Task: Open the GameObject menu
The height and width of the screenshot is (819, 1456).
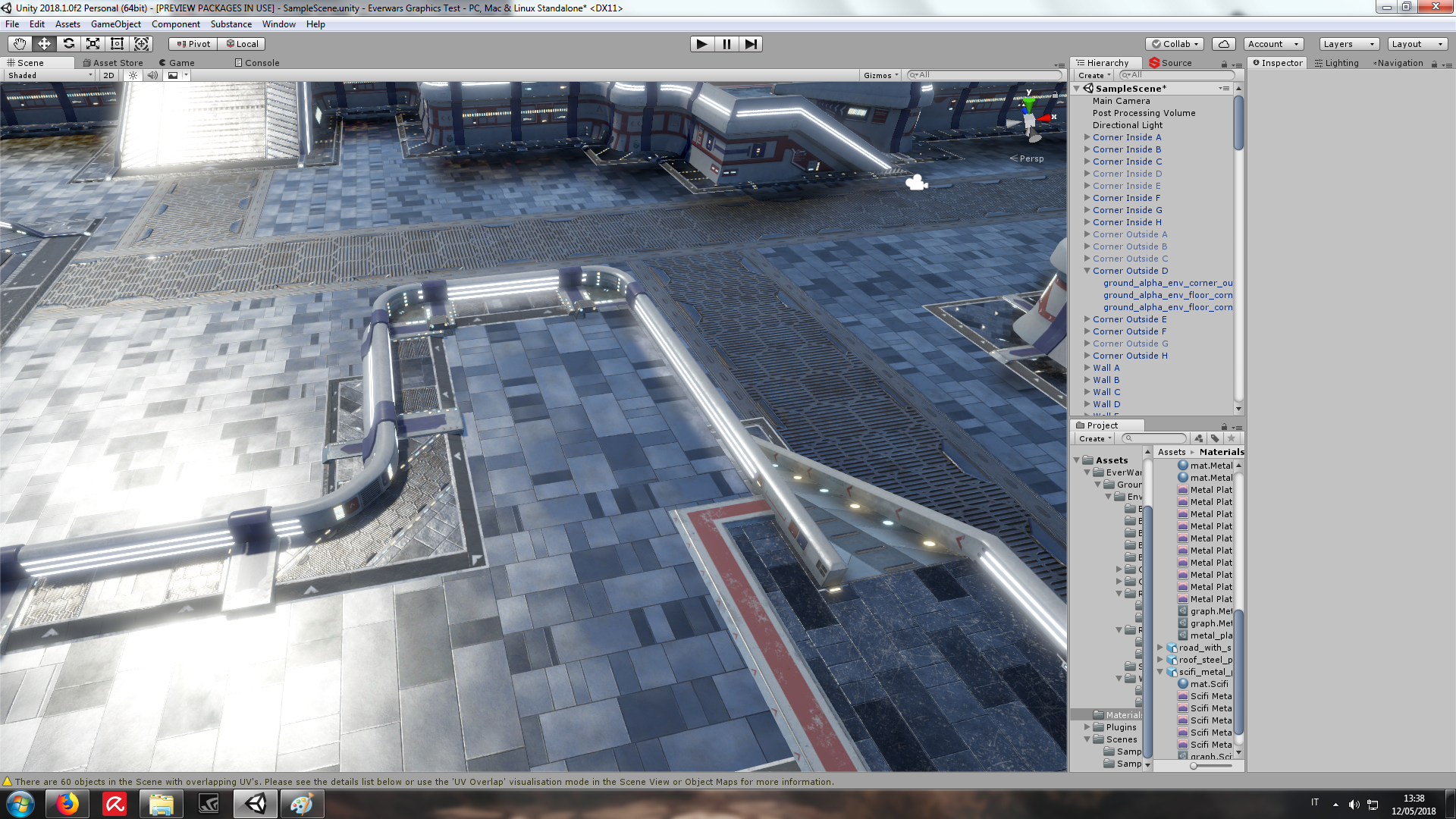Action: tap(115, 24)
